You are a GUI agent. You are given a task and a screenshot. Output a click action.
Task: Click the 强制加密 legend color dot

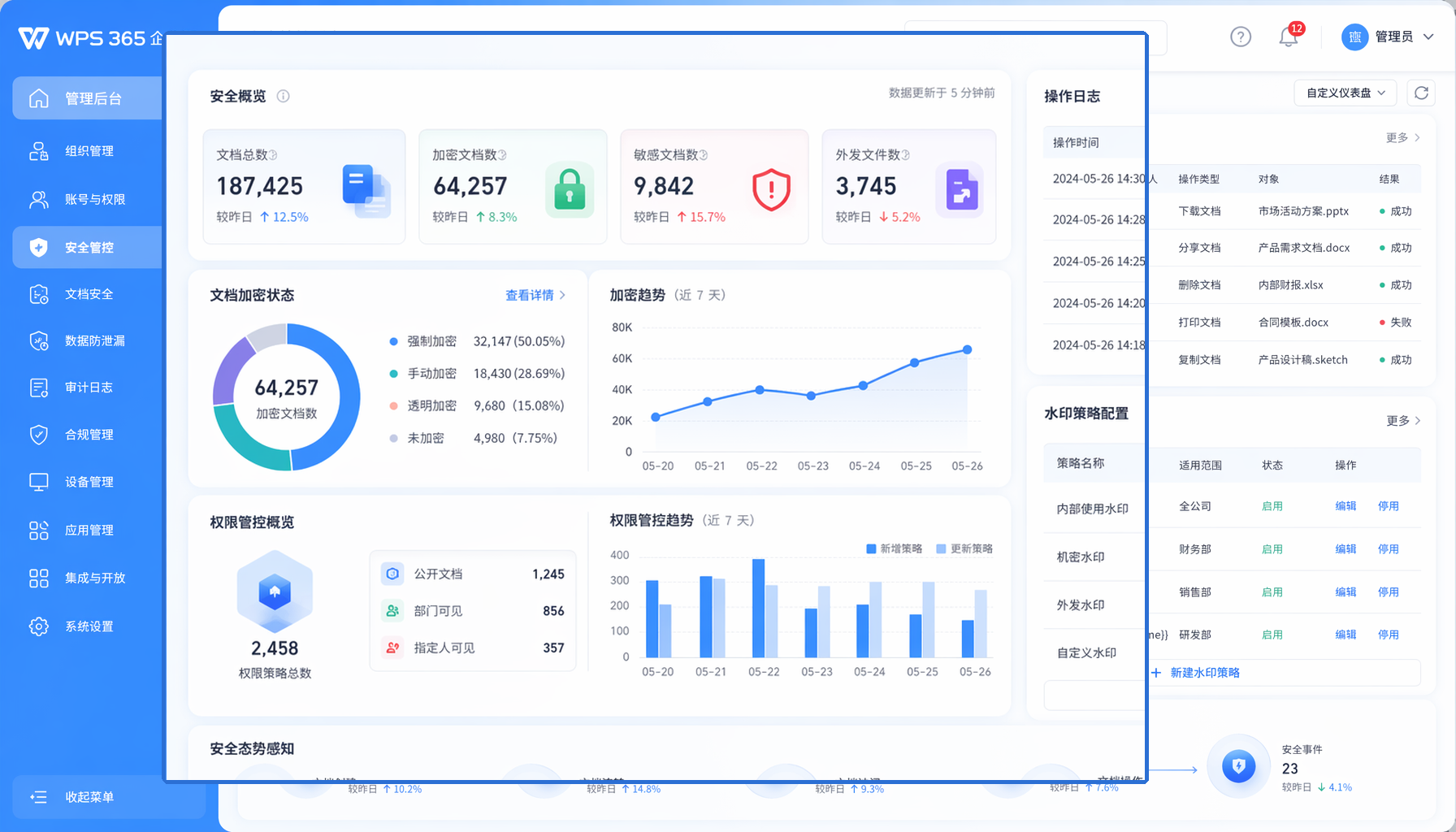click(x=394, y=341)
